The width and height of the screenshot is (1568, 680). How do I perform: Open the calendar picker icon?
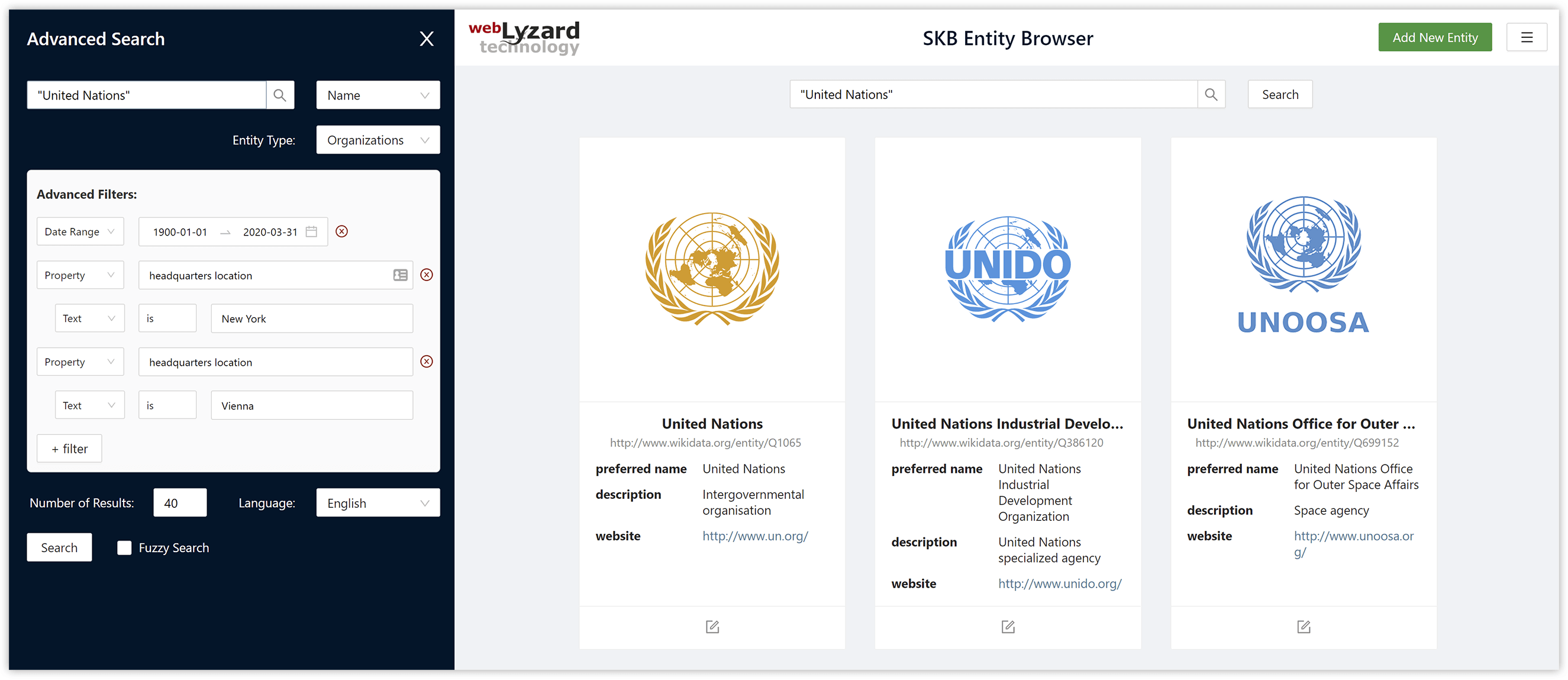(311, 231)
